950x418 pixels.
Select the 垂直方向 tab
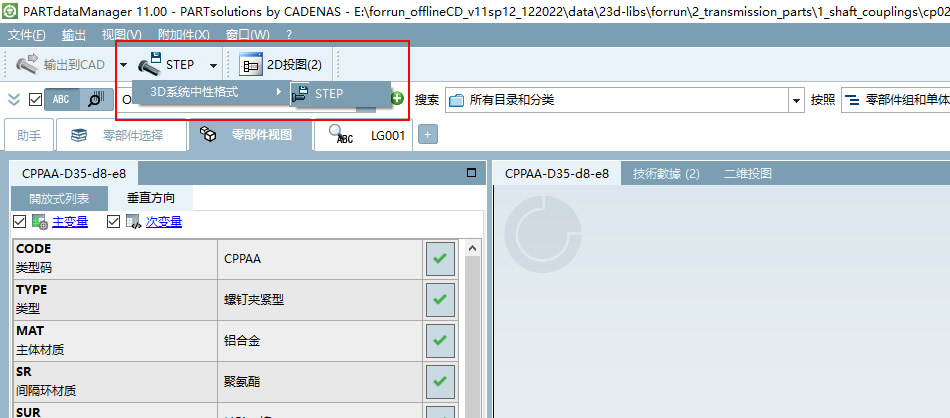[x=151, y=198]
